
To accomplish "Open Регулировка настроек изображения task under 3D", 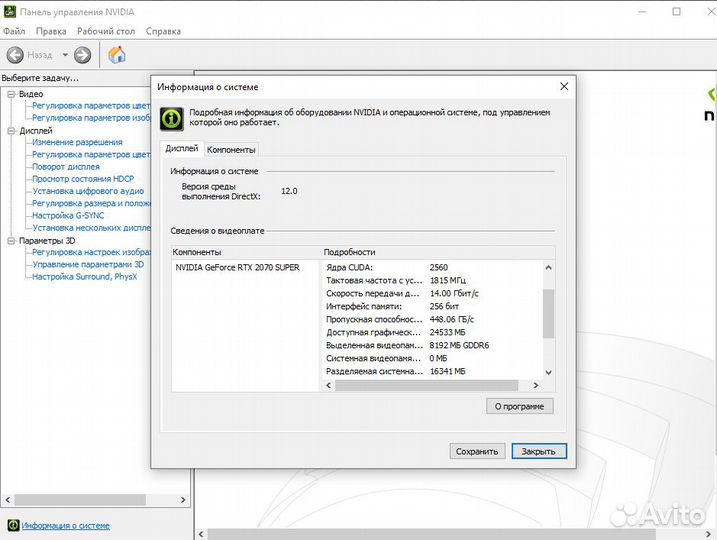I will point(91,252).
